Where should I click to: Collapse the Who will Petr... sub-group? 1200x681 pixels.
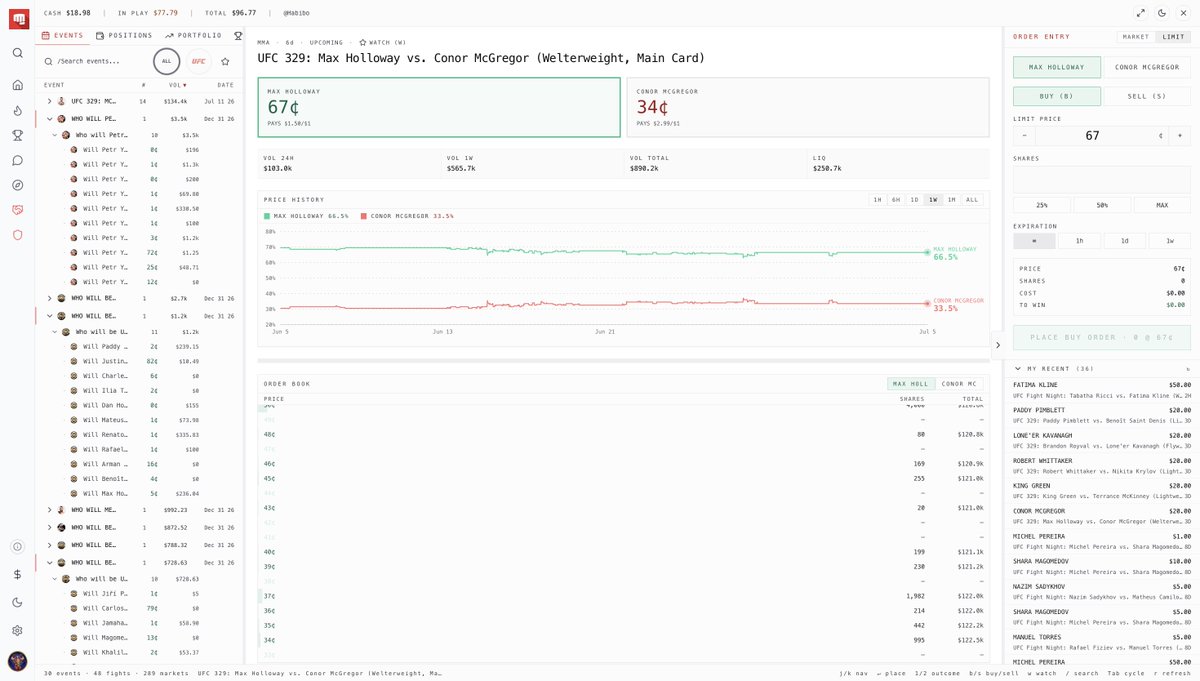(55, 134)
